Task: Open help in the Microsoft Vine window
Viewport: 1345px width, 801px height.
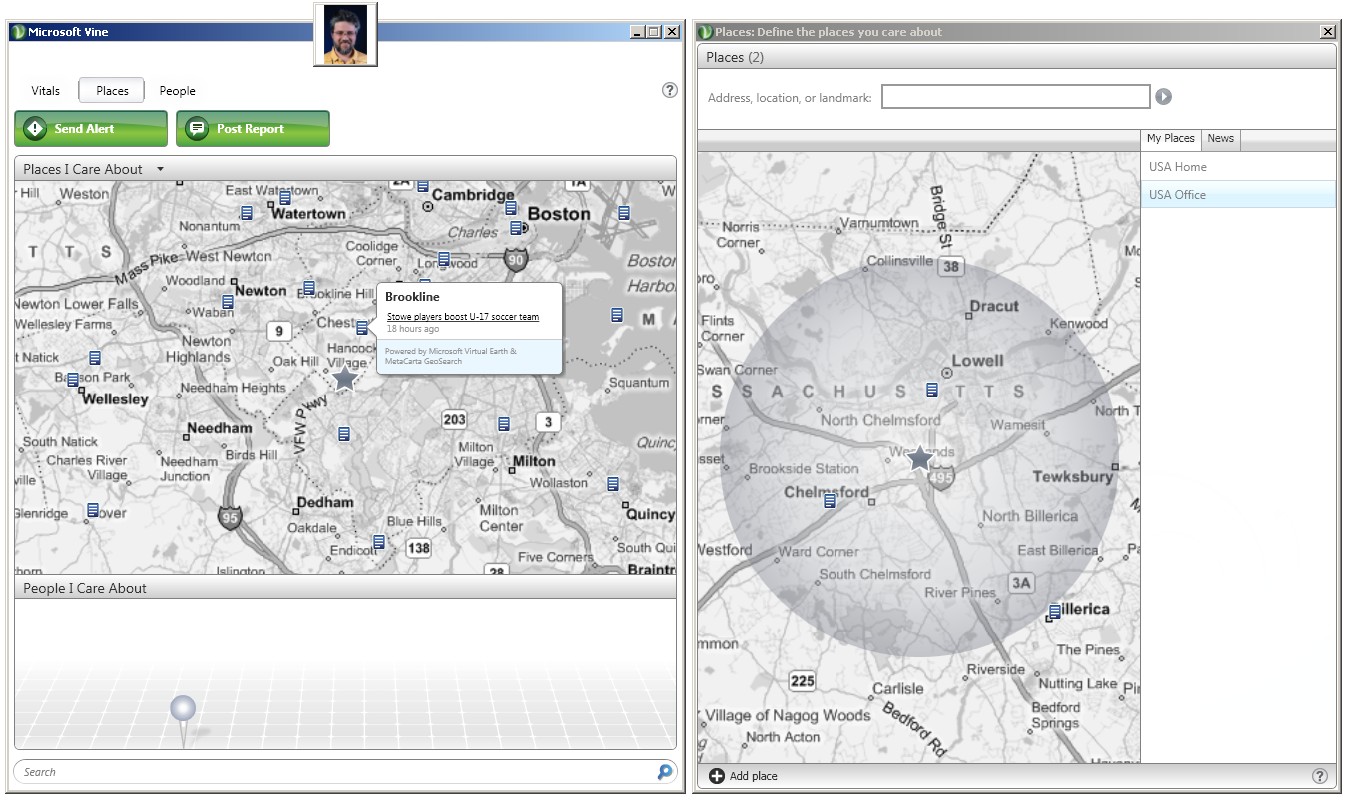Action: 670,90
